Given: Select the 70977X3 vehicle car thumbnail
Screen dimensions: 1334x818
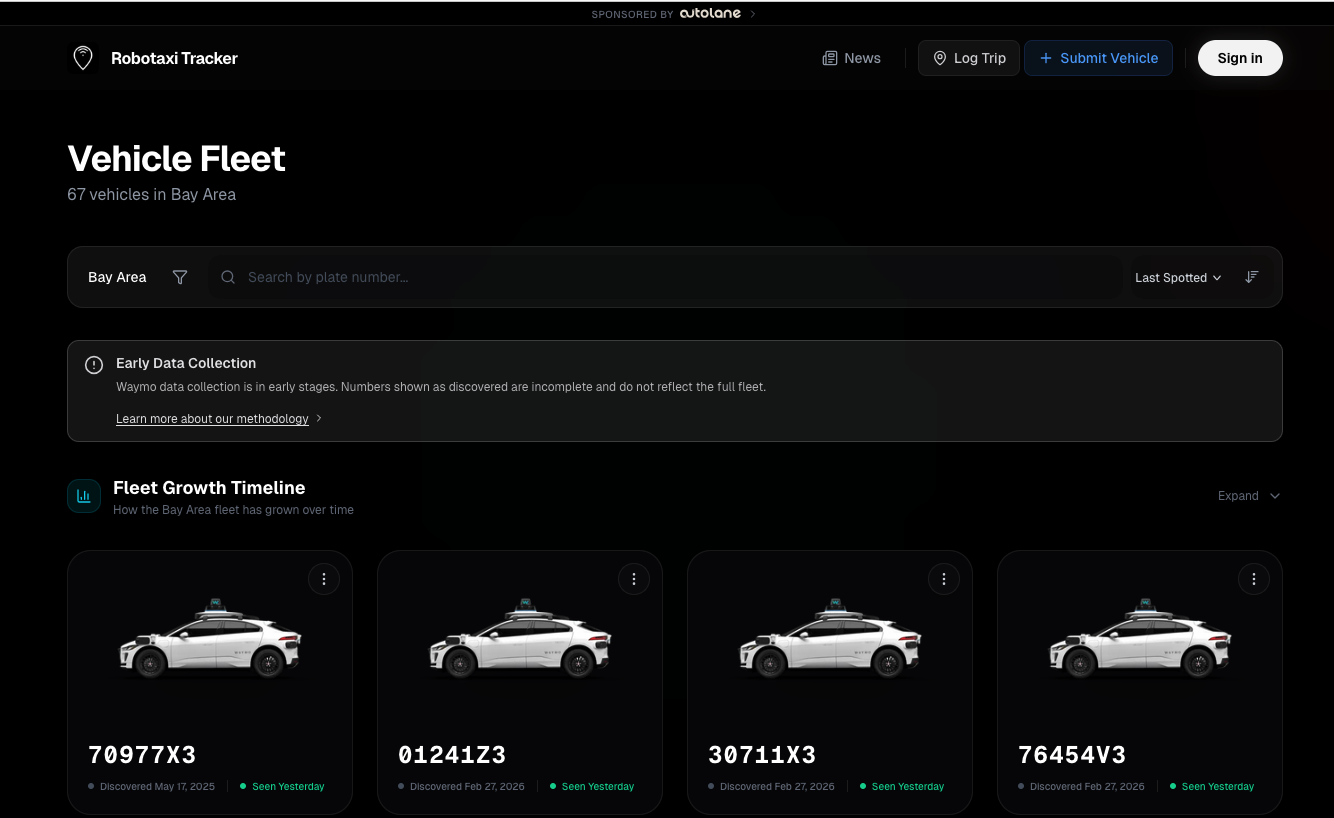Looking at the screenshot, I should pos(210,640).
